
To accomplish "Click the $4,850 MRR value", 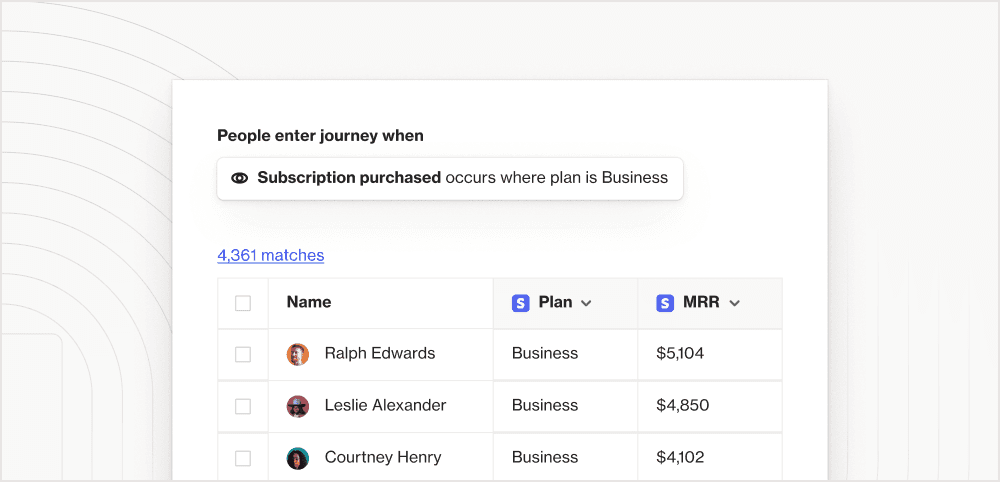I will (x=682, y=405).
